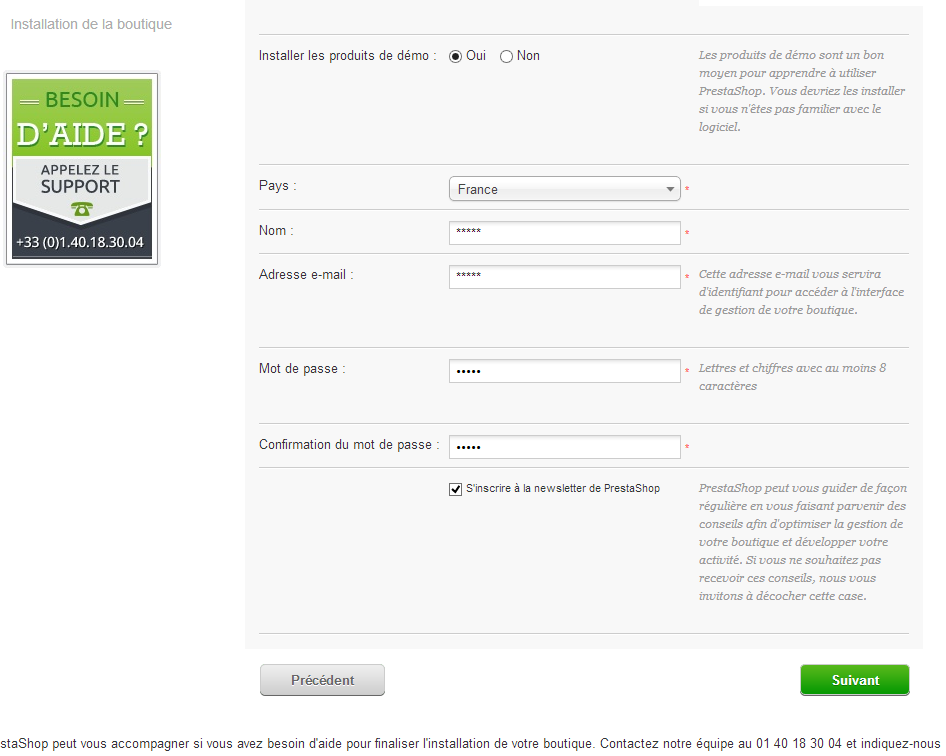Focus the Adresse e-mail field
Image resolution: width=946 pixels, height=756 pixels.
tap(565, 277)
